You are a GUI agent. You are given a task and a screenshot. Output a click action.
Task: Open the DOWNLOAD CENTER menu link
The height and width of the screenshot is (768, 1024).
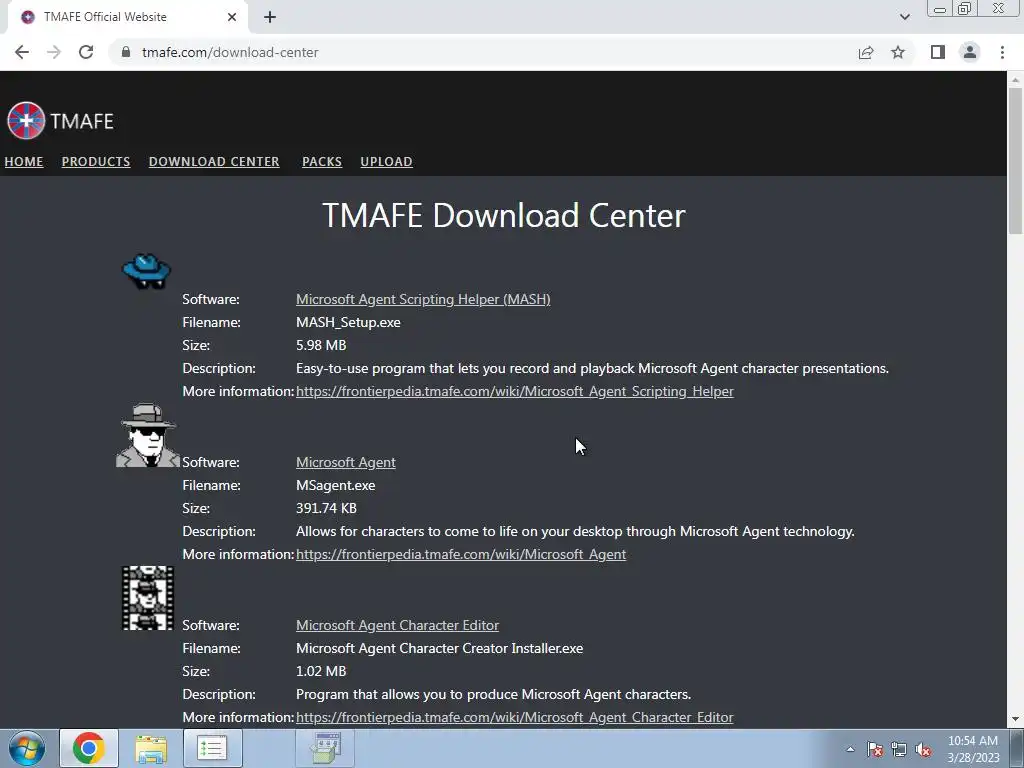click(214, 161)
